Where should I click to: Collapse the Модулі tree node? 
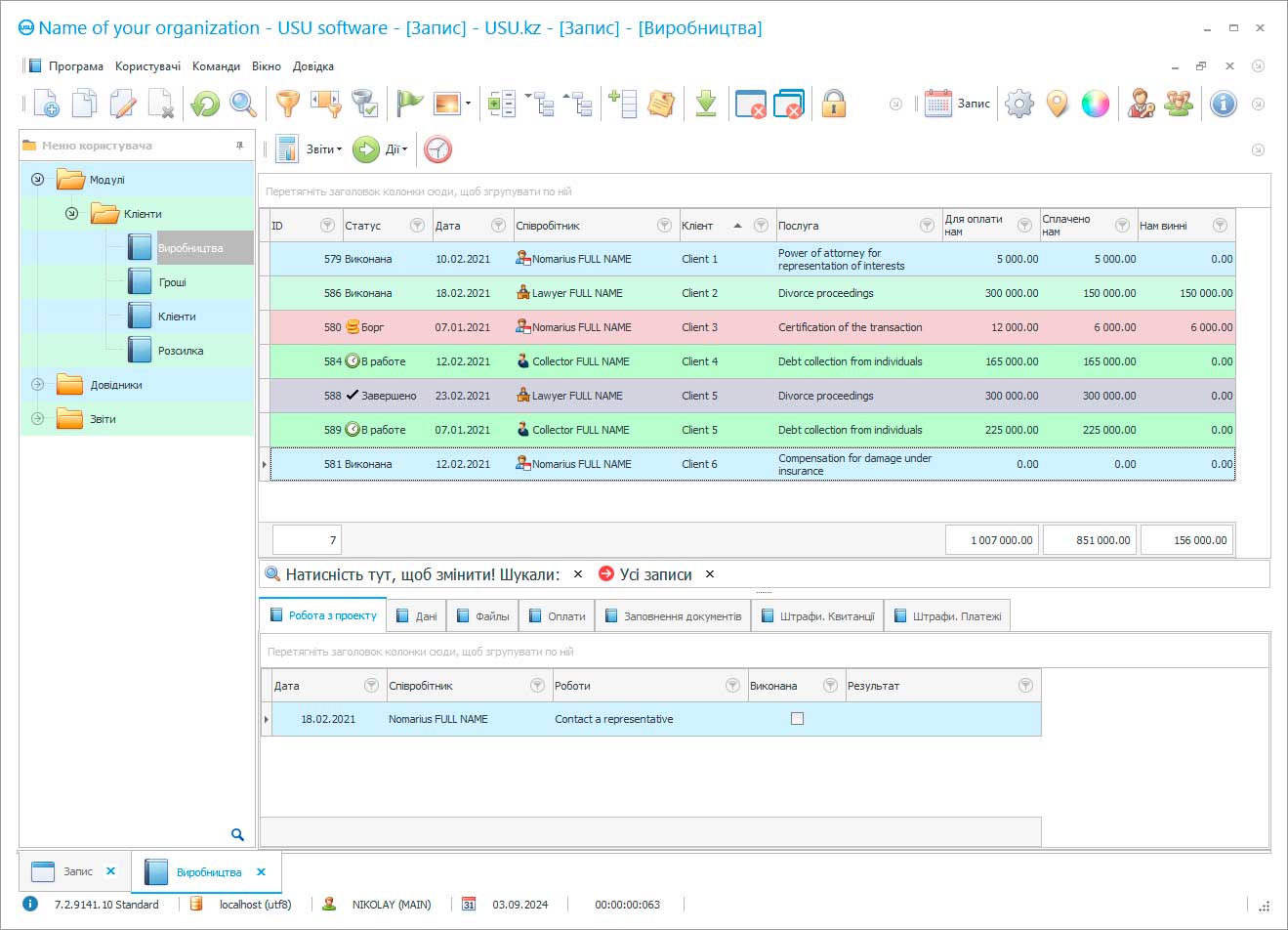click(37, 180)
